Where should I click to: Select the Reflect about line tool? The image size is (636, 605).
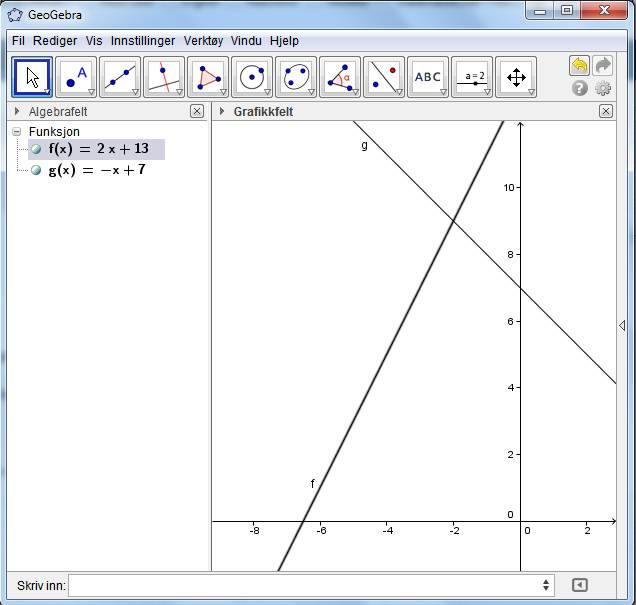coord(384,77)
